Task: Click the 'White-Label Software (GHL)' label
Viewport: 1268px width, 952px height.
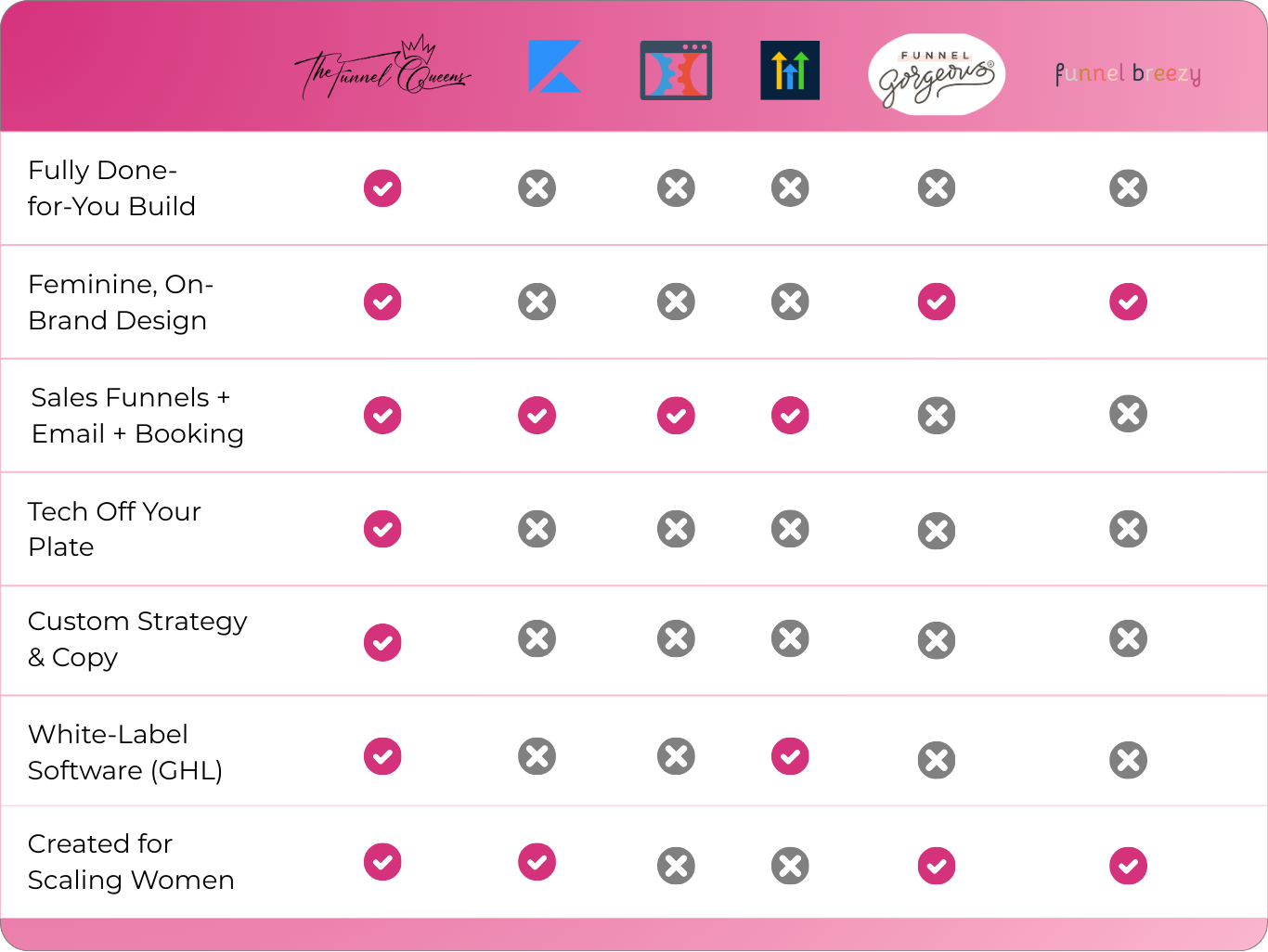Action: (x=125, y=753)
